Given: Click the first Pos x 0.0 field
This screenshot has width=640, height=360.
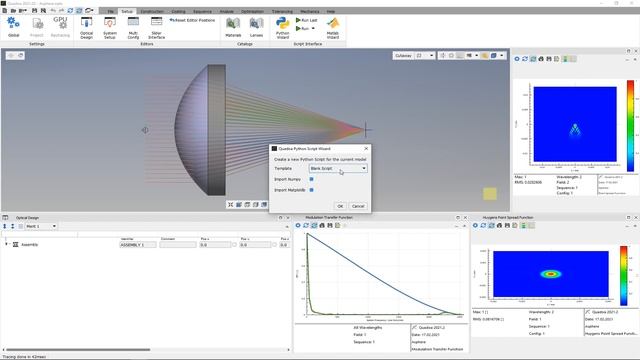Looking at the screenshot, I should [x=215, y=245].
